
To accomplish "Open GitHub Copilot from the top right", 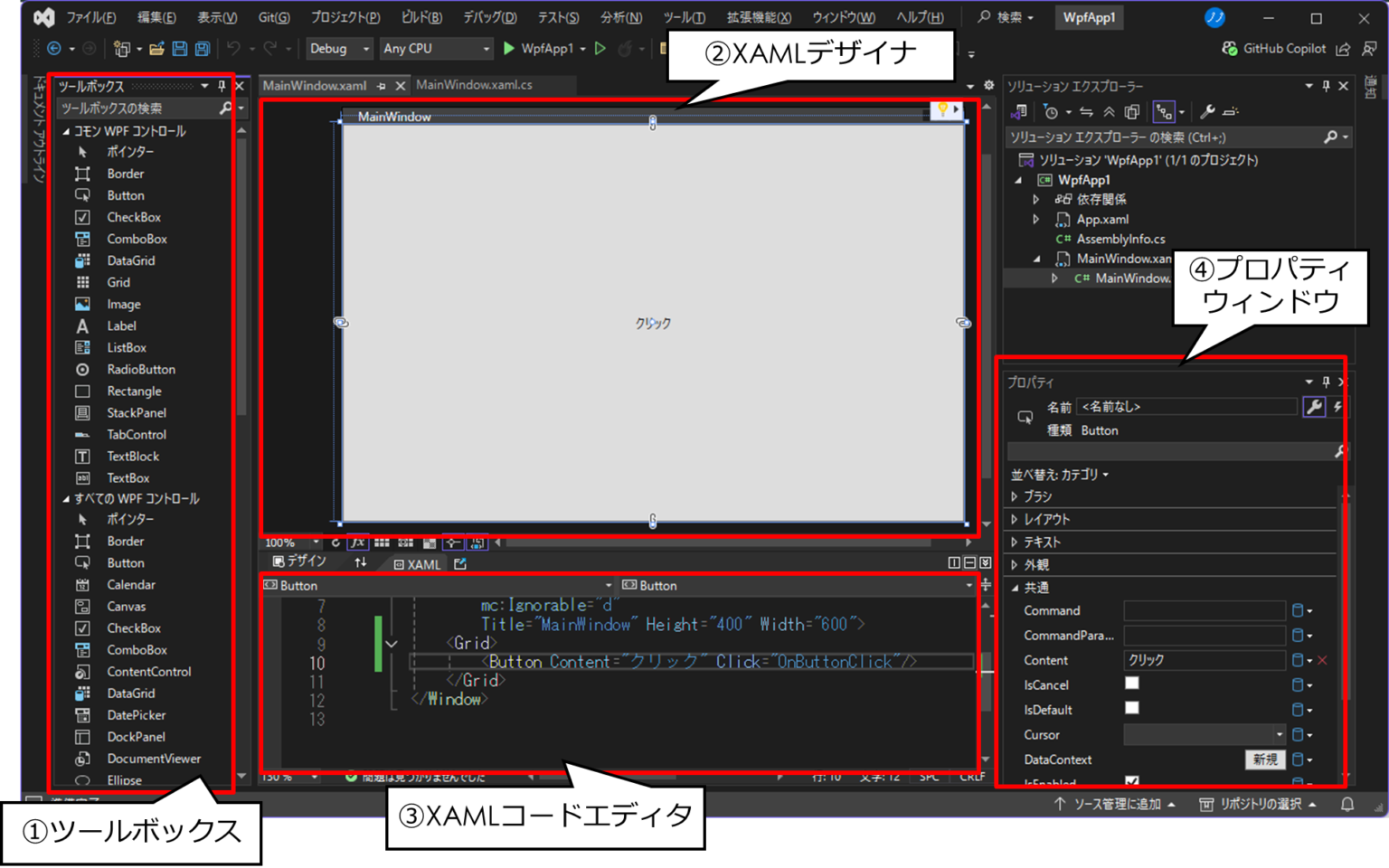I will (x=1274, y=48).
